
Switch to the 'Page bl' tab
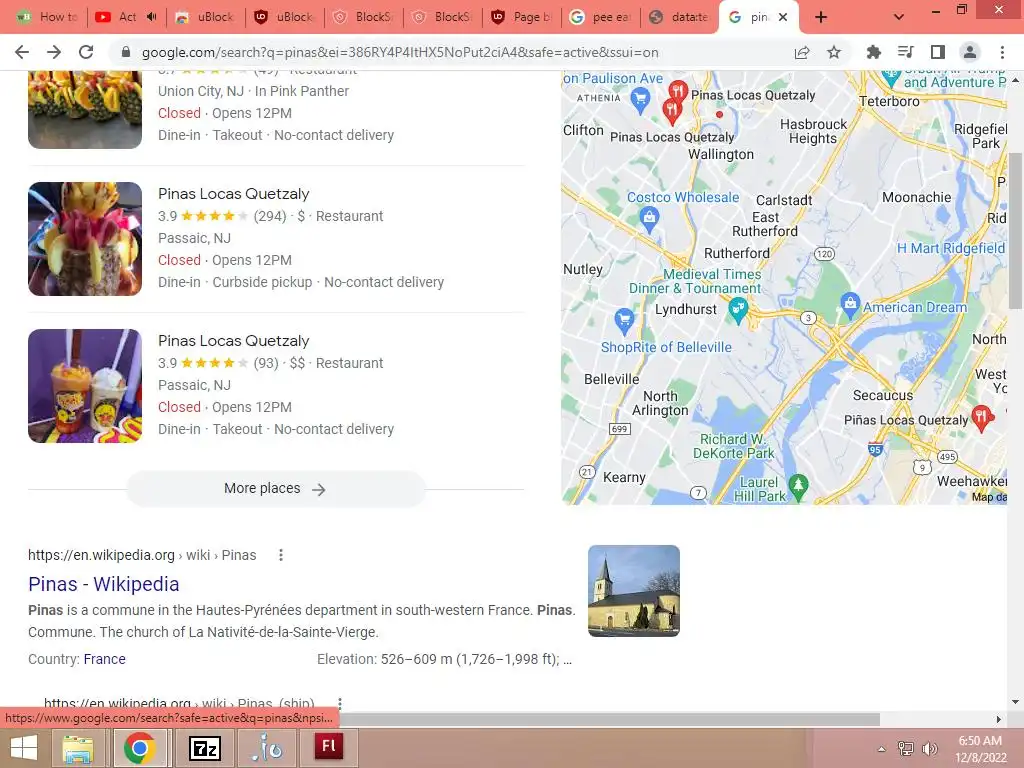click(522, 17)
